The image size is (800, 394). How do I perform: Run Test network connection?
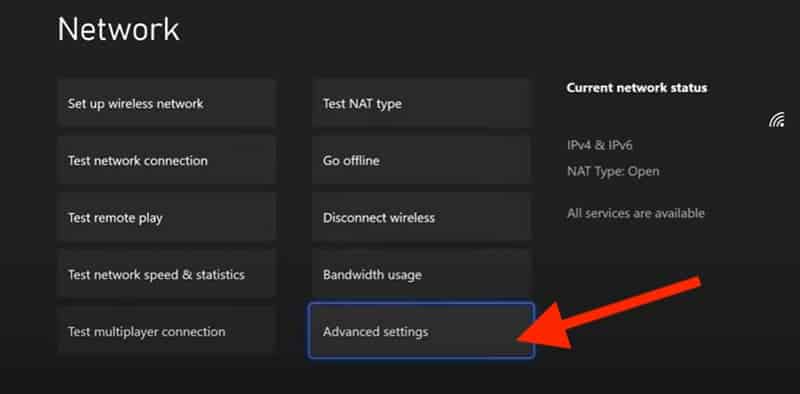(166, 161)
